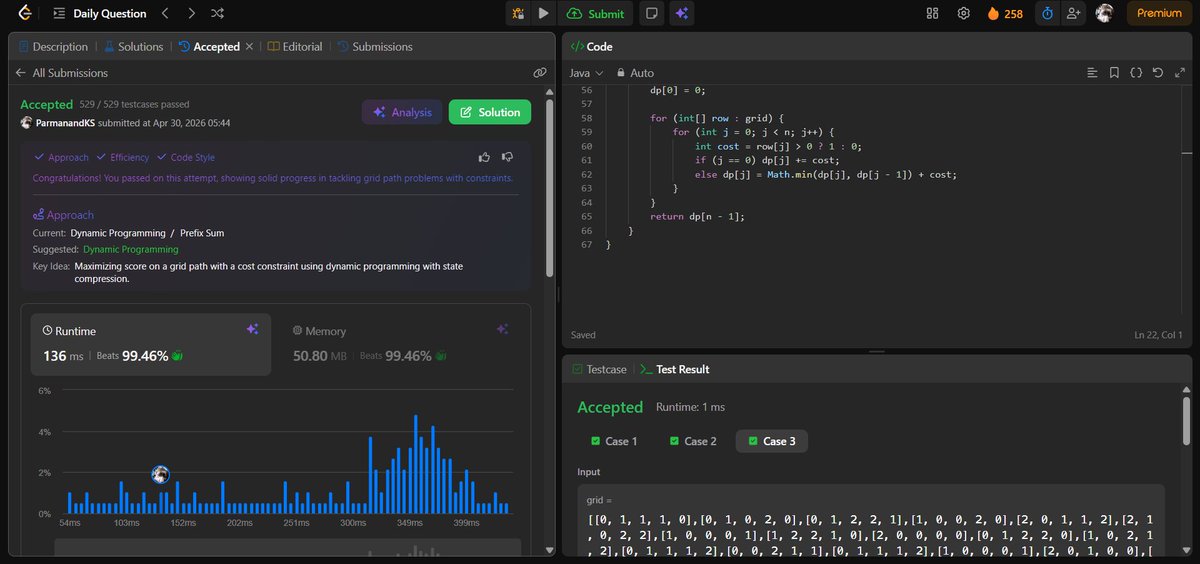1200x564 pixels.
Task: Start the timer clock icon
Action: 1047,14
